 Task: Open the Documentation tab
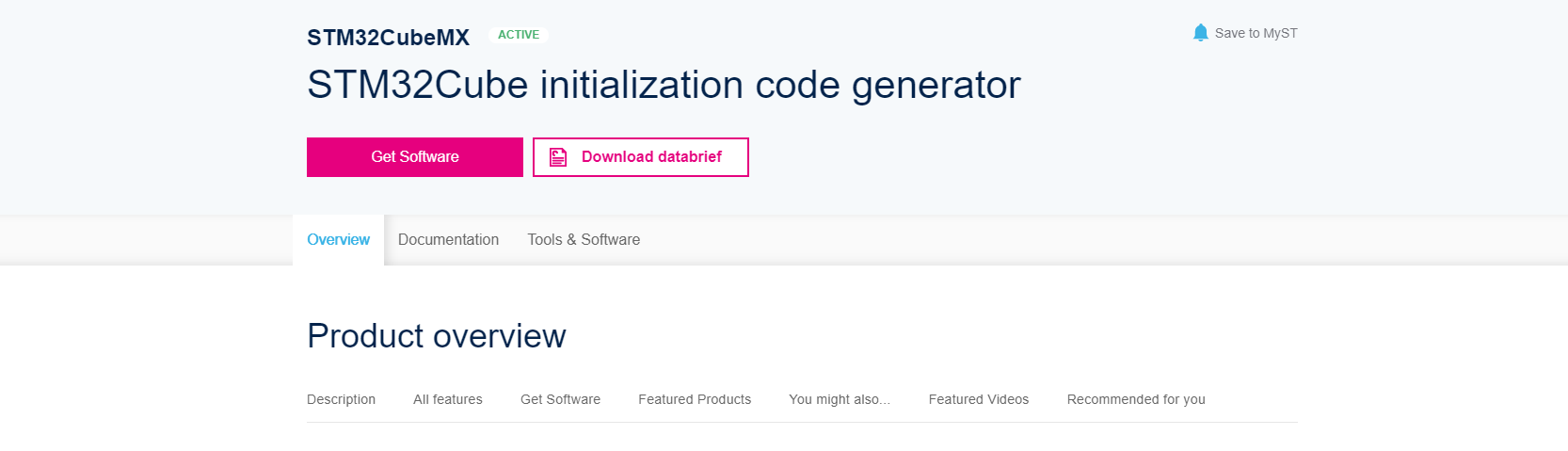coord(448,240)
